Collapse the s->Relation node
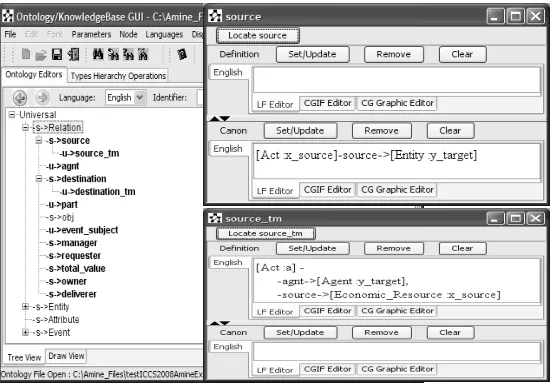This screenshot has width=550, height=384. click(x=25, y=127)
